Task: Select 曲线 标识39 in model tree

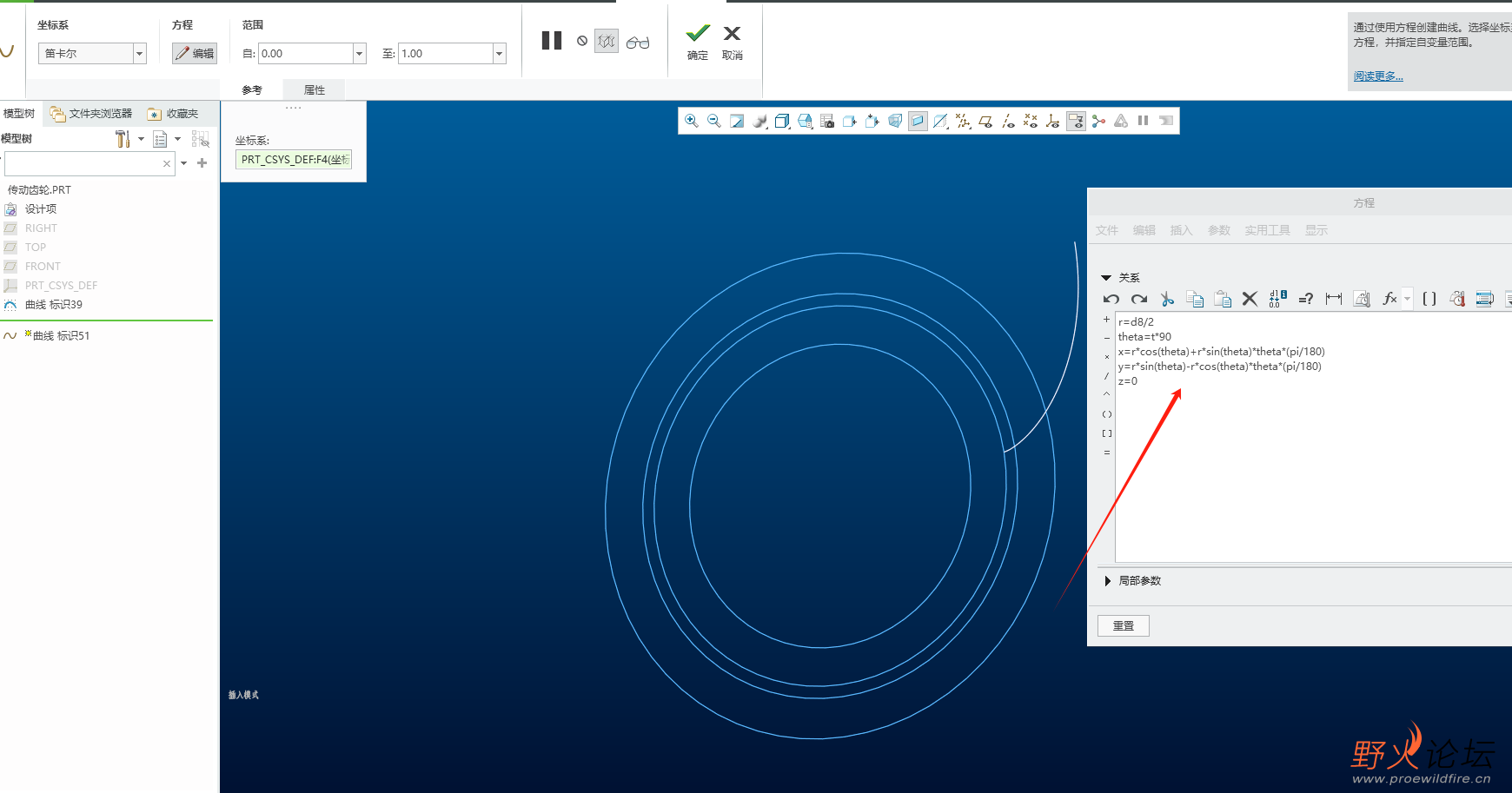Action: [54, 305]
